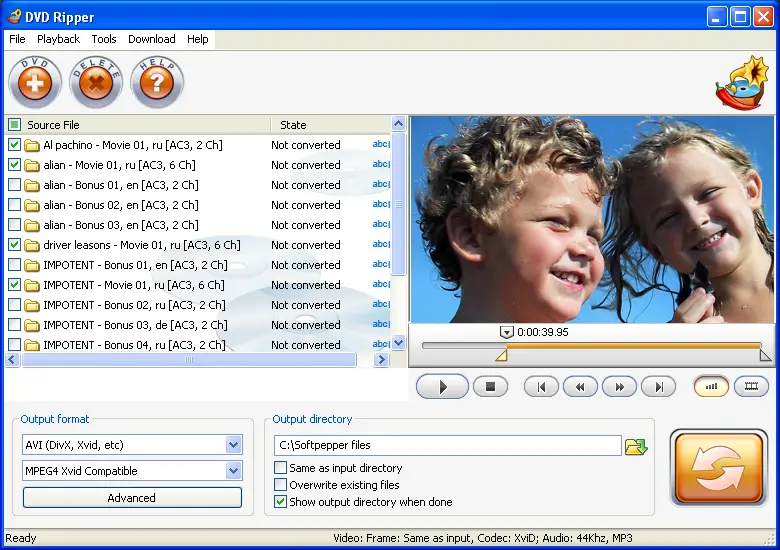Enable Overwrite existing files
Viewport: 780px width, 550px height.
pyautogui.click(x=281, y=485)
